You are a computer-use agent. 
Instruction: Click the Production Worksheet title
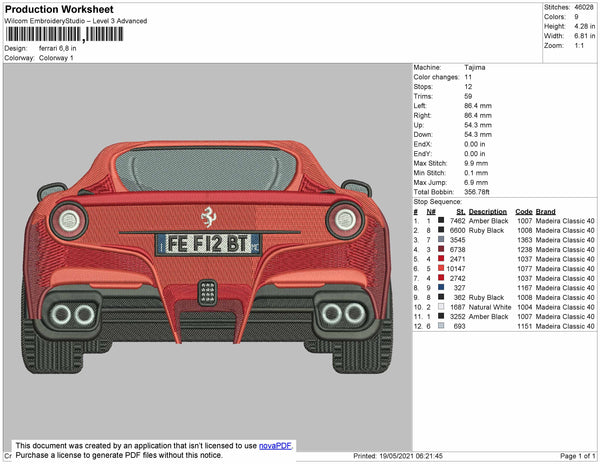tap(59, 10)
